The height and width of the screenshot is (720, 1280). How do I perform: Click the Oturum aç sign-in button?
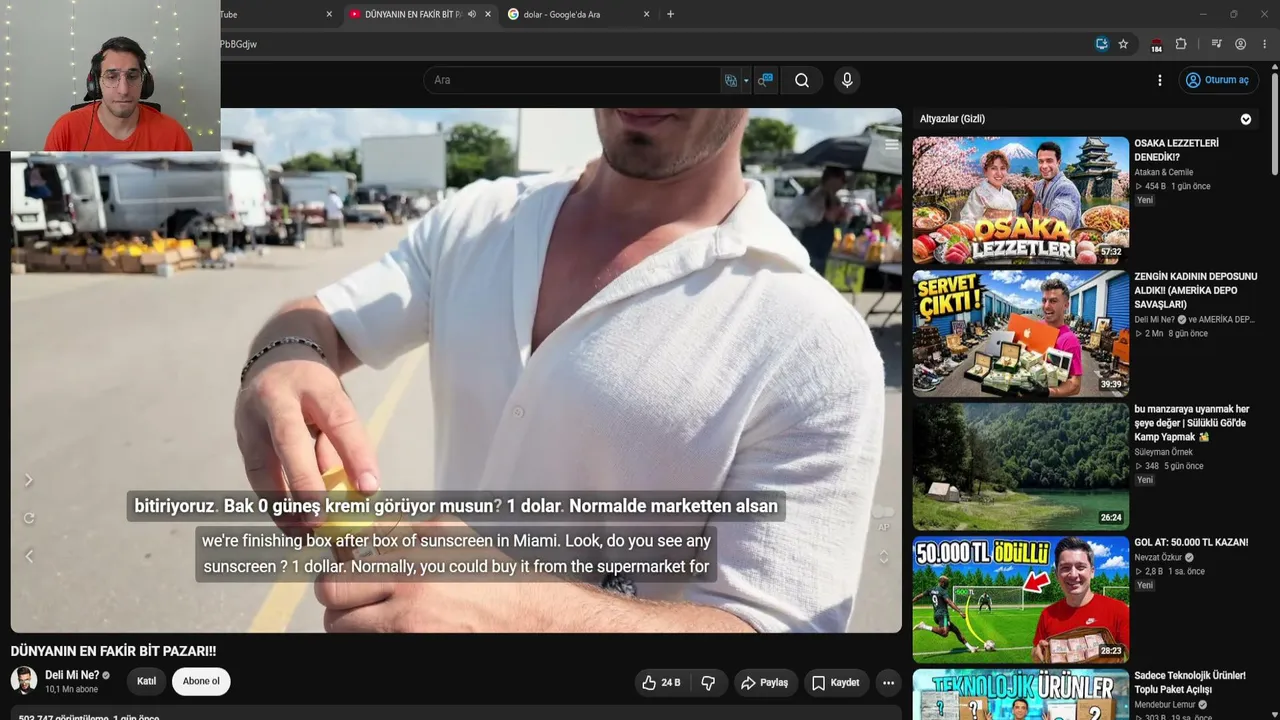[1218, 80]
